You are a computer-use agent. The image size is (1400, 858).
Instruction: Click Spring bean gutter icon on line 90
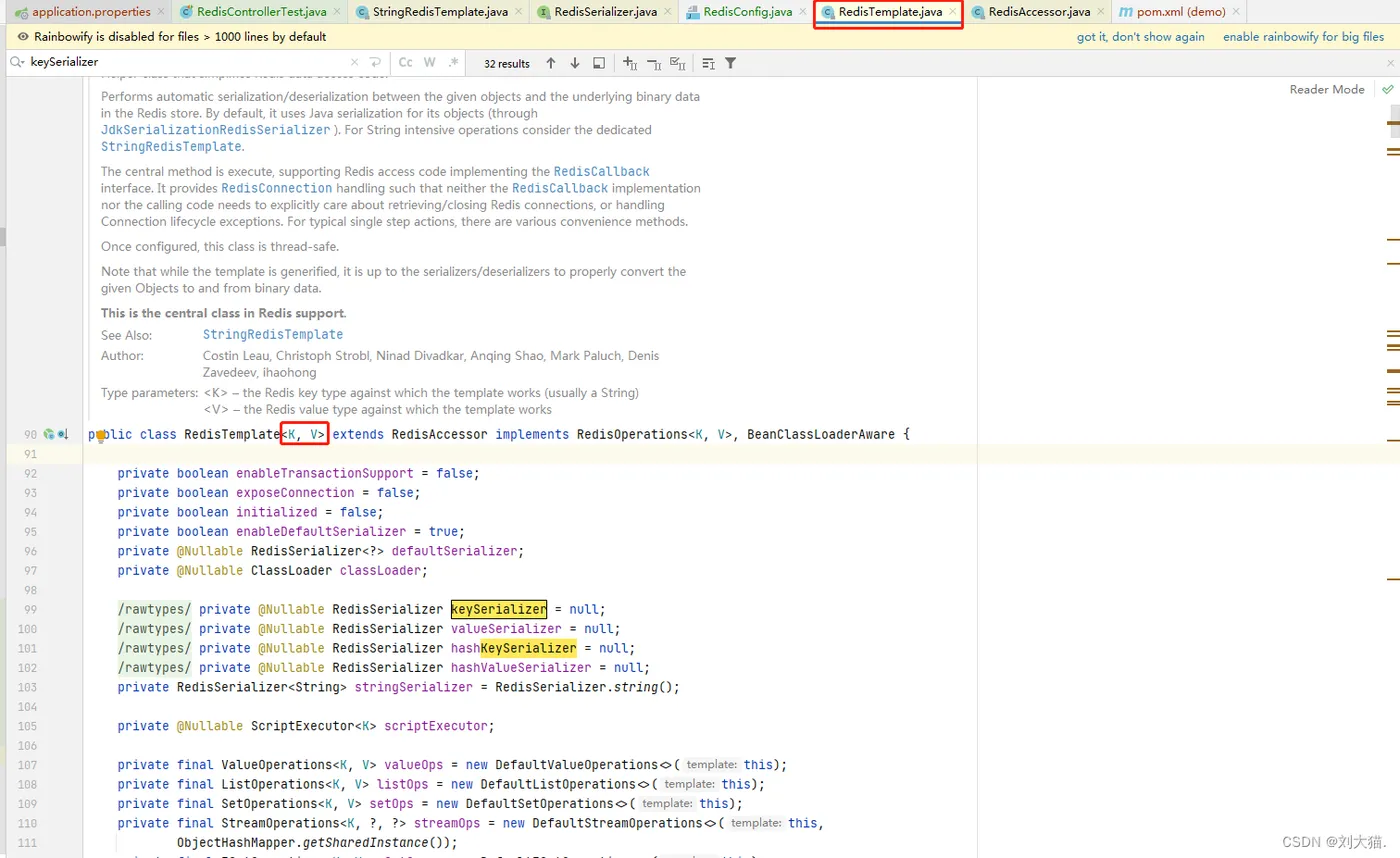[48, 434]
